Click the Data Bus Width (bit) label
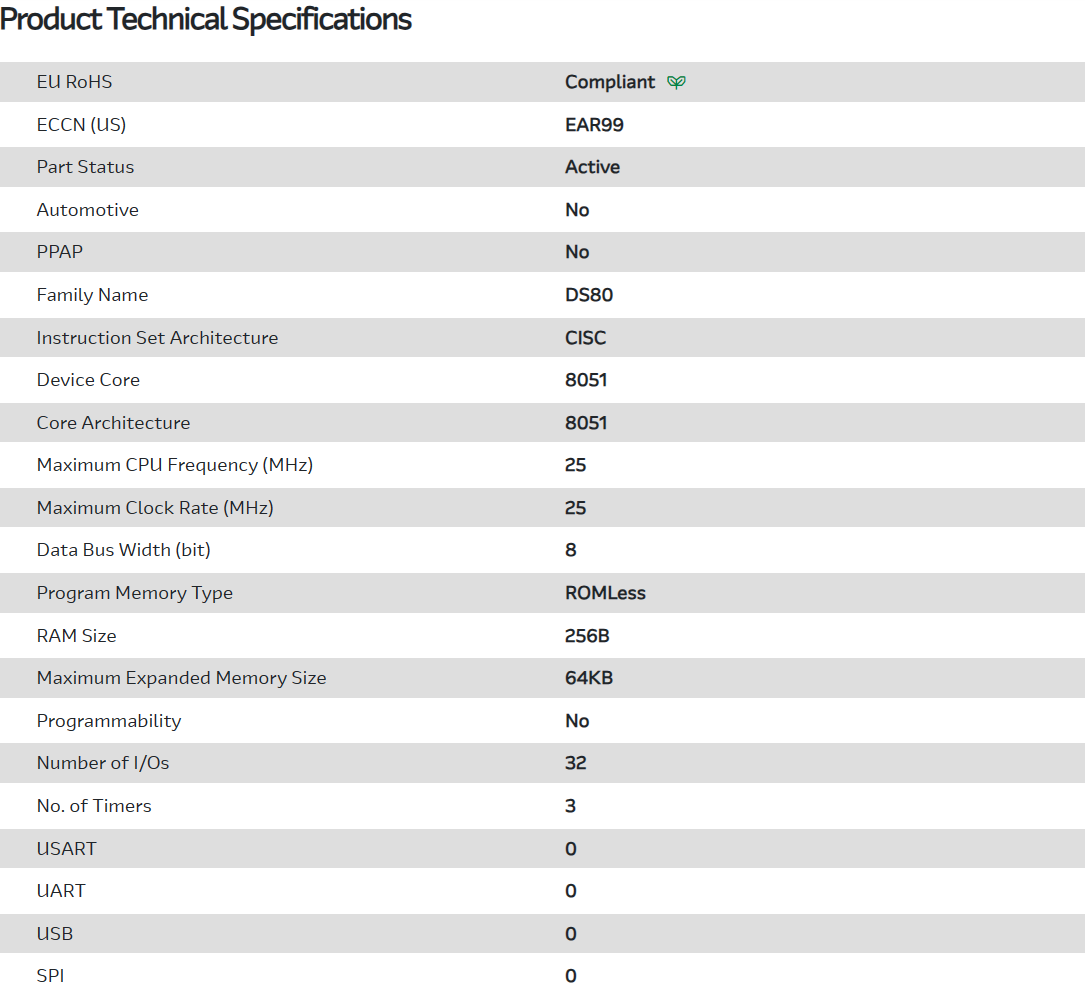The image size is (1085, 992). 123,550
